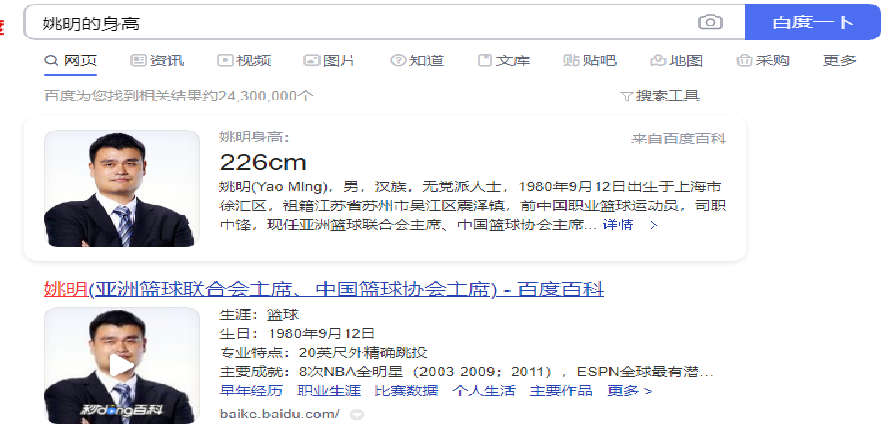The image size is (886, 432).
Task: Click the camera image search icon
Action: pos(710,22)
